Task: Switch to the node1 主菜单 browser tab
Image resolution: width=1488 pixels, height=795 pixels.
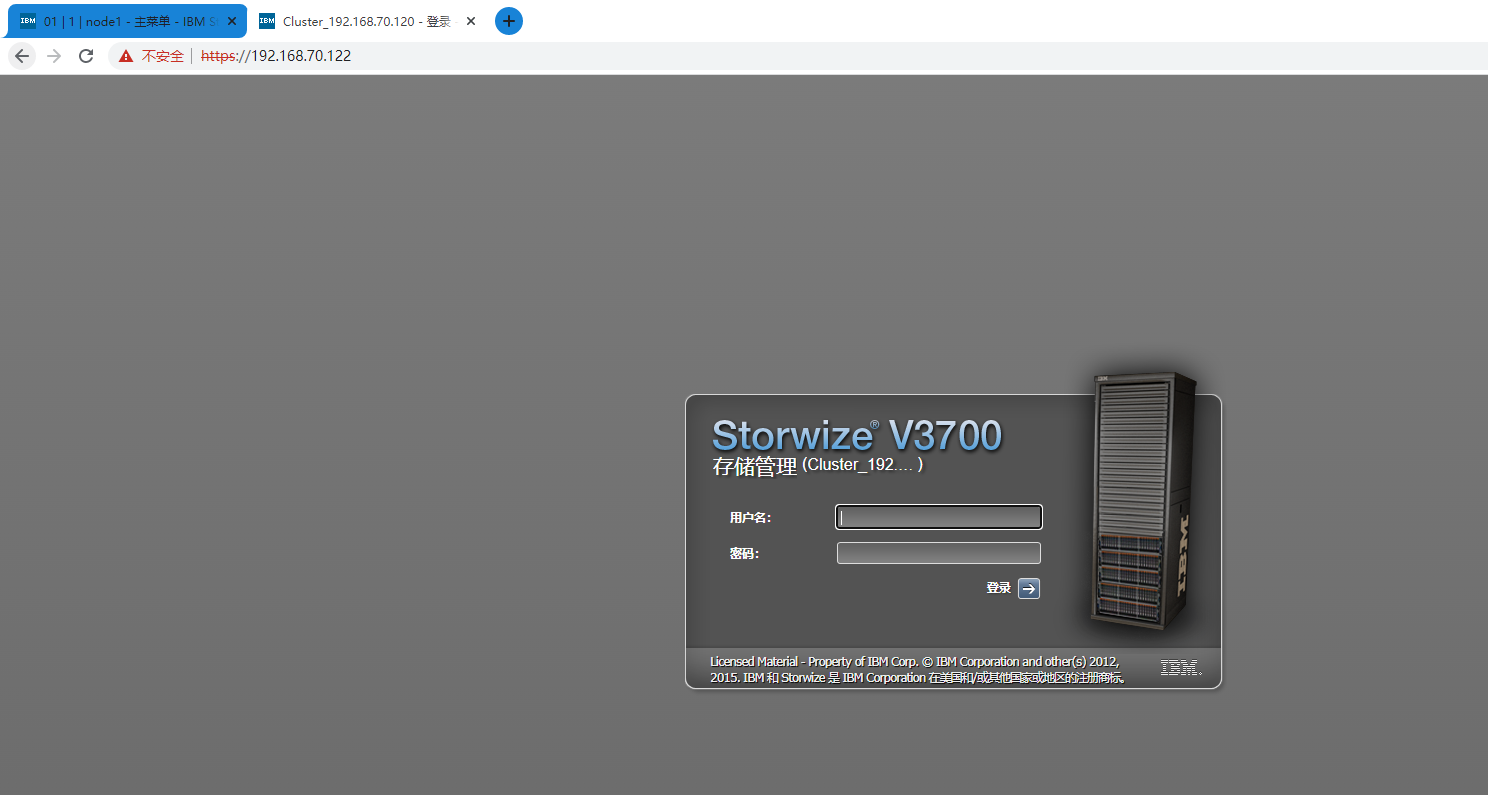Action: 126,21
